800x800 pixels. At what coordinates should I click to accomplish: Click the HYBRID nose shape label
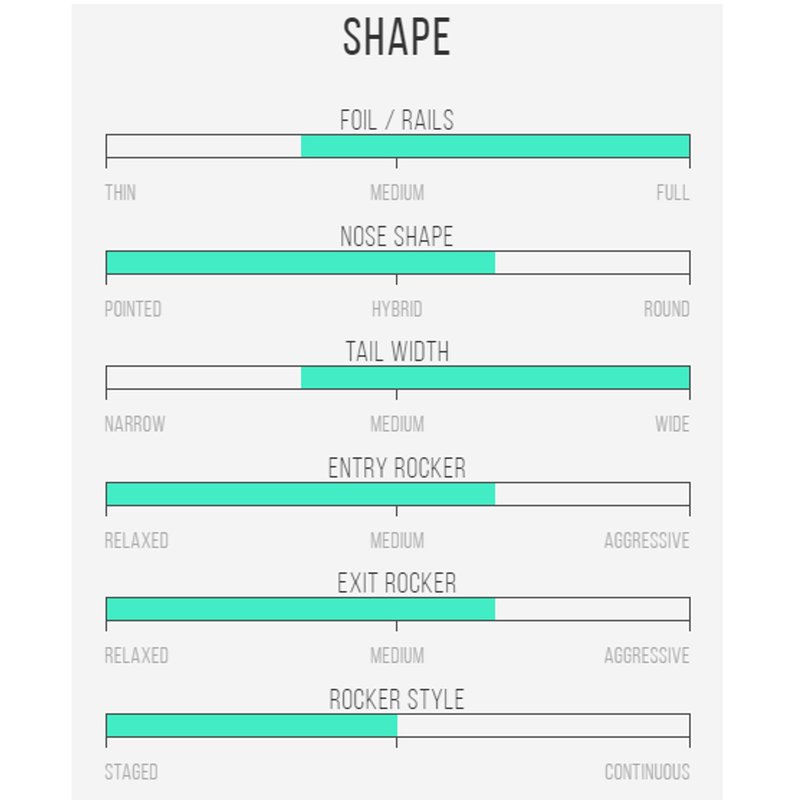click(x=397, y=308)
